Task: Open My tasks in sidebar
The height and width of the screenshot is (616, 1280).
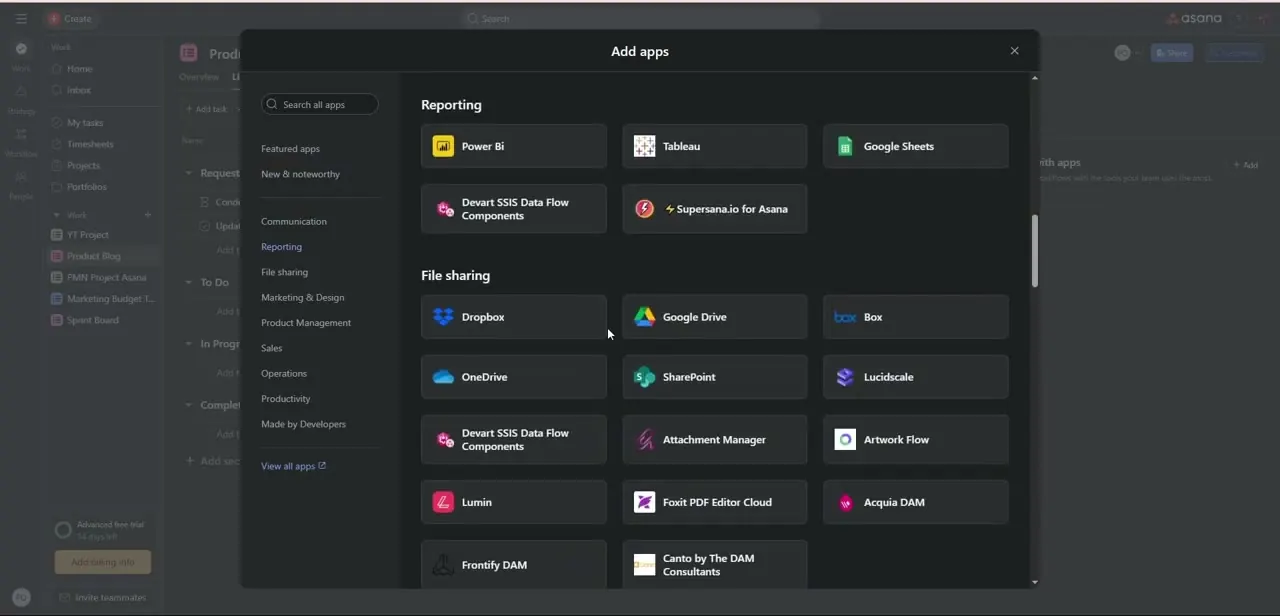Action: click(84, 123)
